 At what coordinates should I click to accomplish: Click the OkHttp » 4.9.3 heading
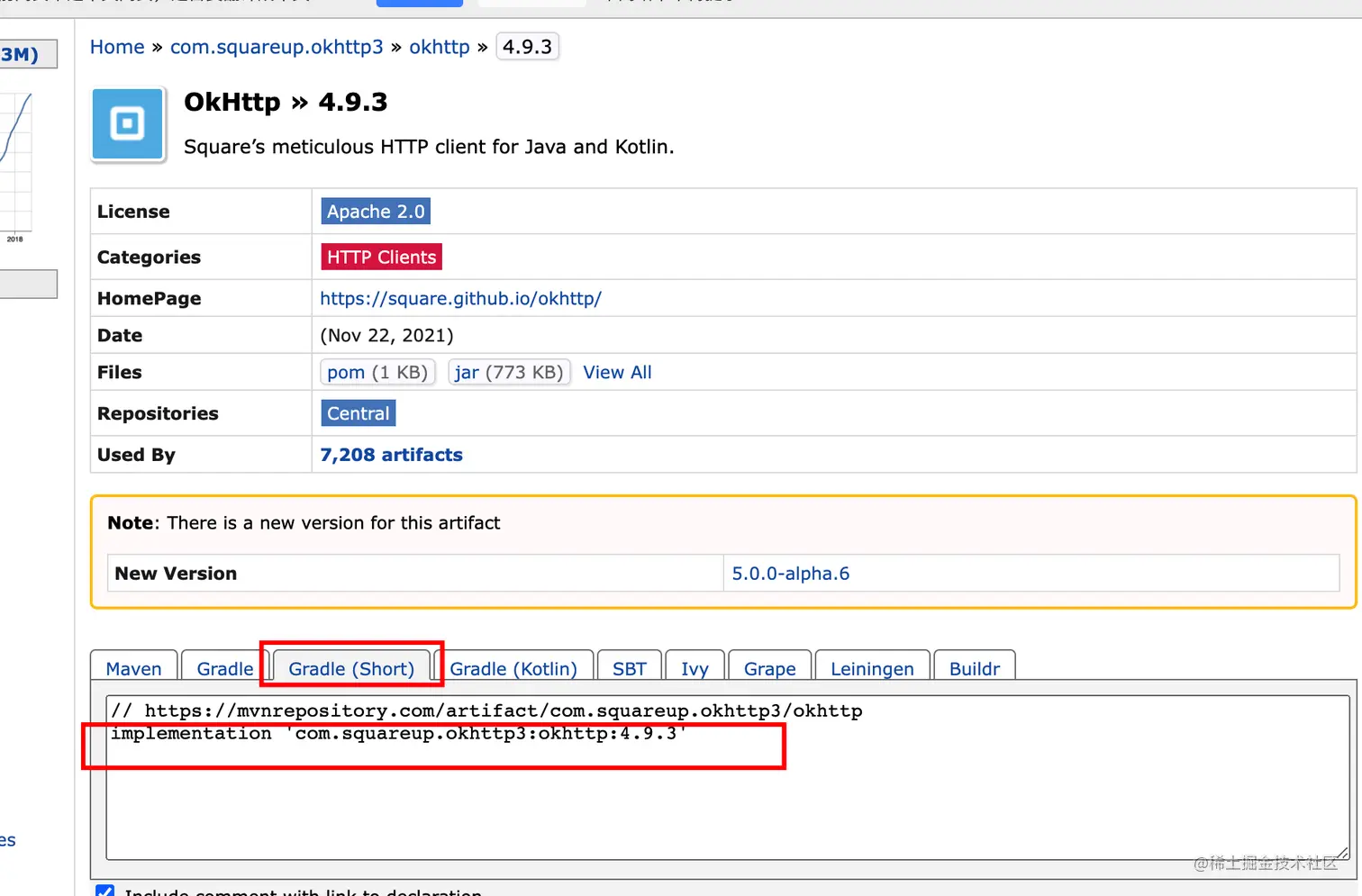pos(286,102)
